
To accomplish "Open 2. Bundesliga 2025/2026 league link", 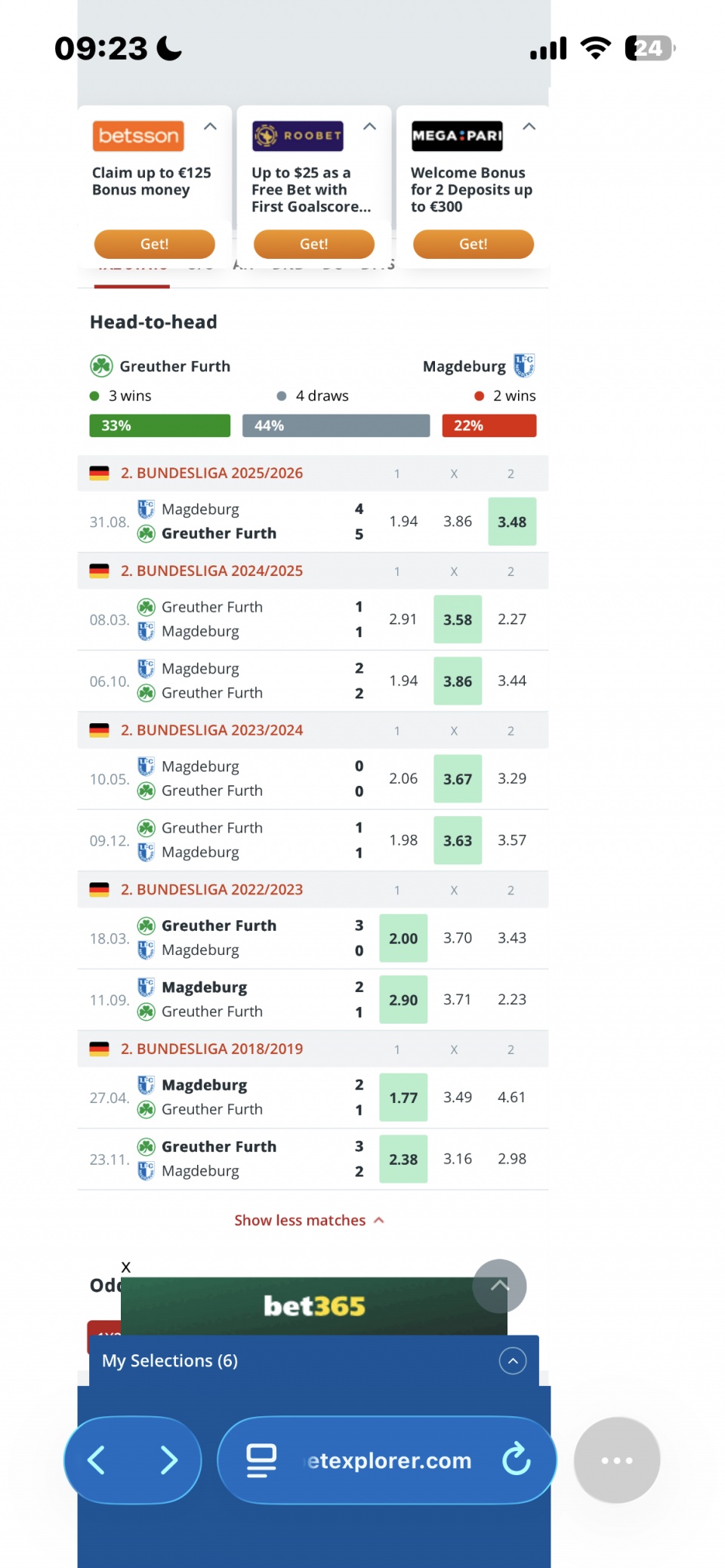I will click(x=211, y=473).
